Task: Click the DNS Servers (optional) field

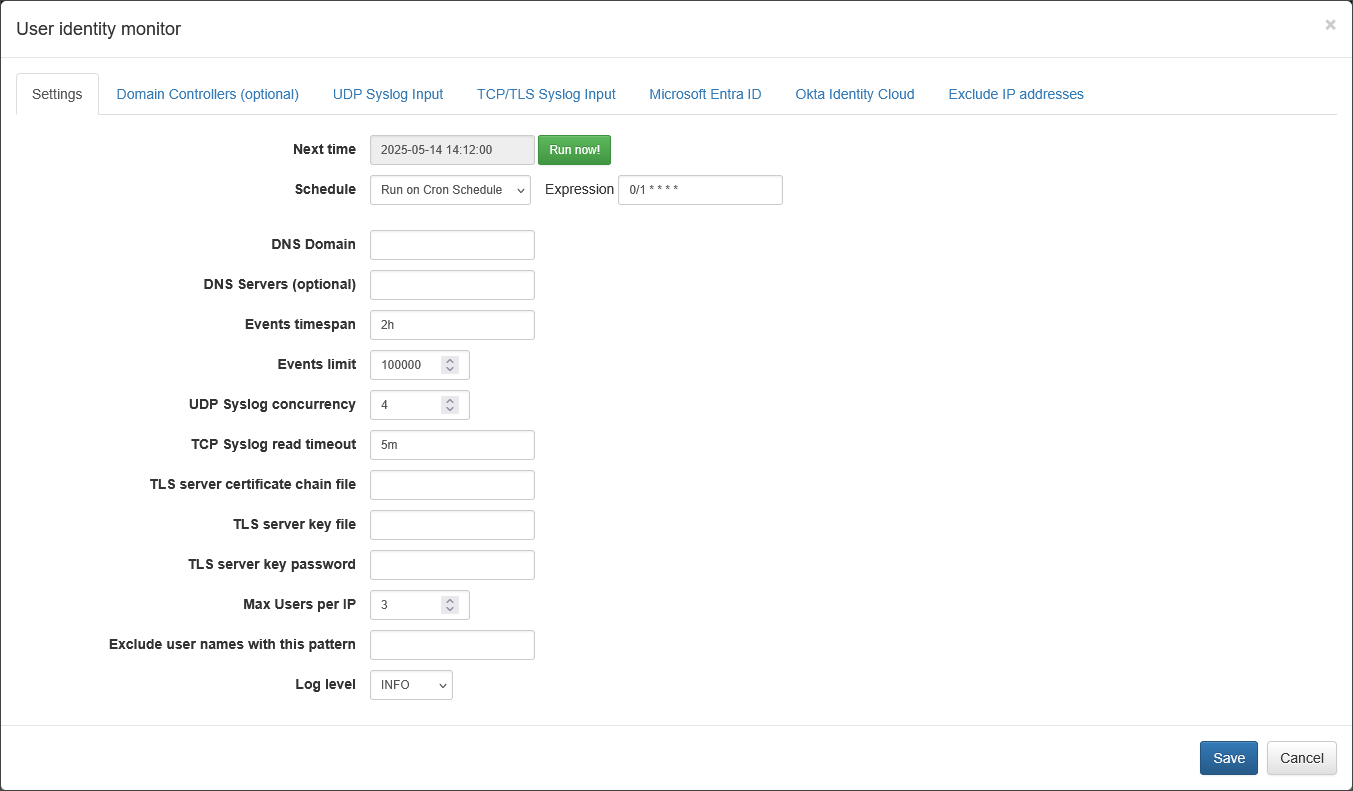Action: pyautogui.click(x=452, y=285)
